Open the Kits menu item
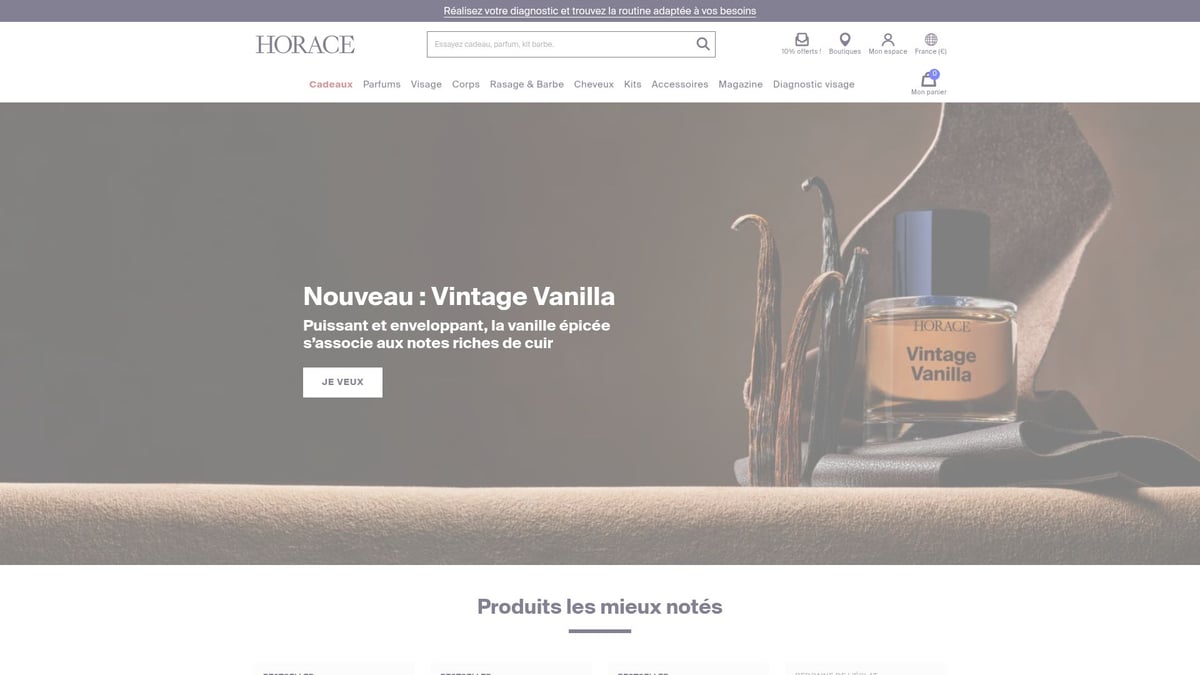This screenshot has width=1200, height=675. (633, 85)
